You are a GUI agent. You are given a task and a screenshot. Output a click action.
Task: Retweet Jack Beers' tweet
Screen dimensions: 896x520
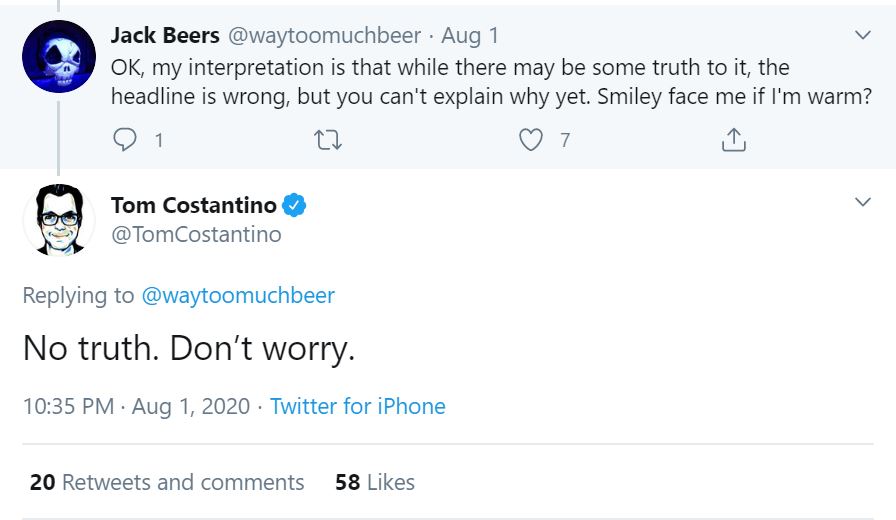327,141
